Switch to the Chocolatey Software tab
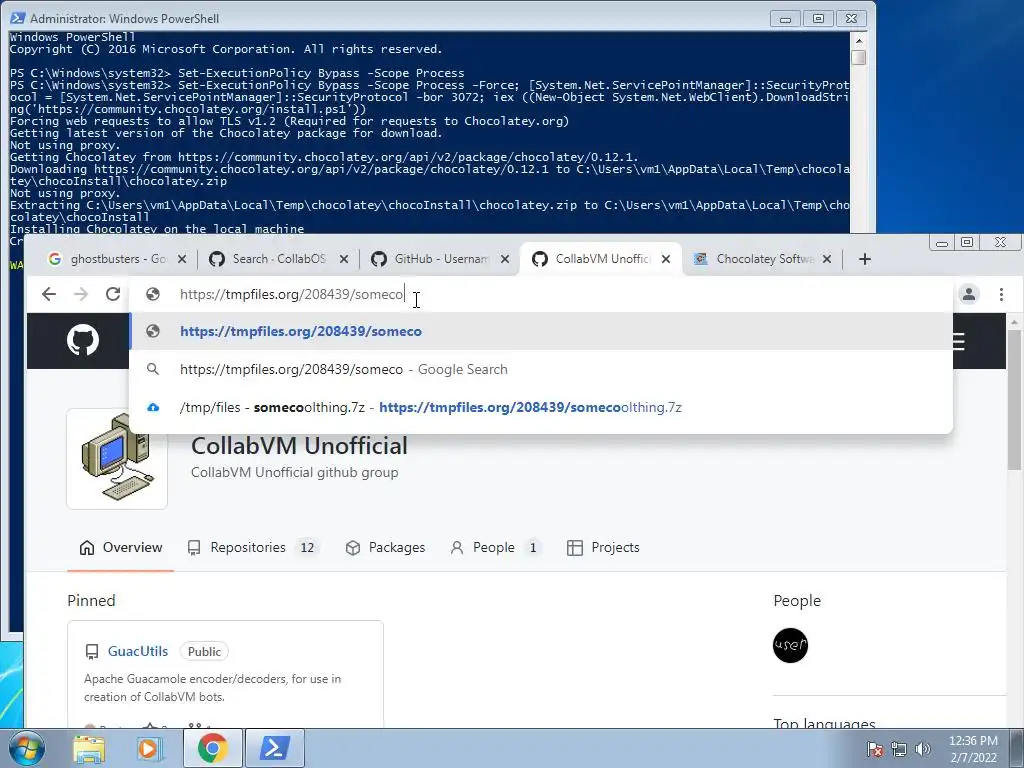Screen dimensions: 1024x768 pyautogui.click(x=761, y=259)
